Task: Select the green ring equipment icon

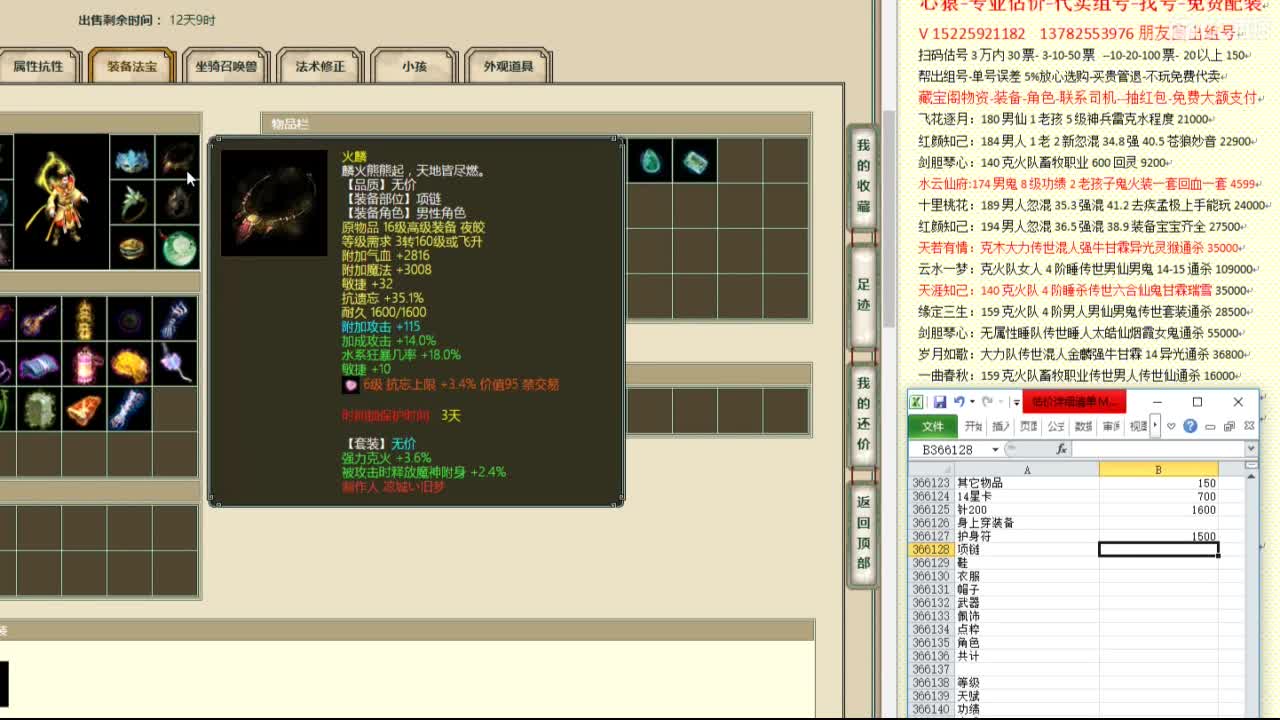Action: coord(132,203)
